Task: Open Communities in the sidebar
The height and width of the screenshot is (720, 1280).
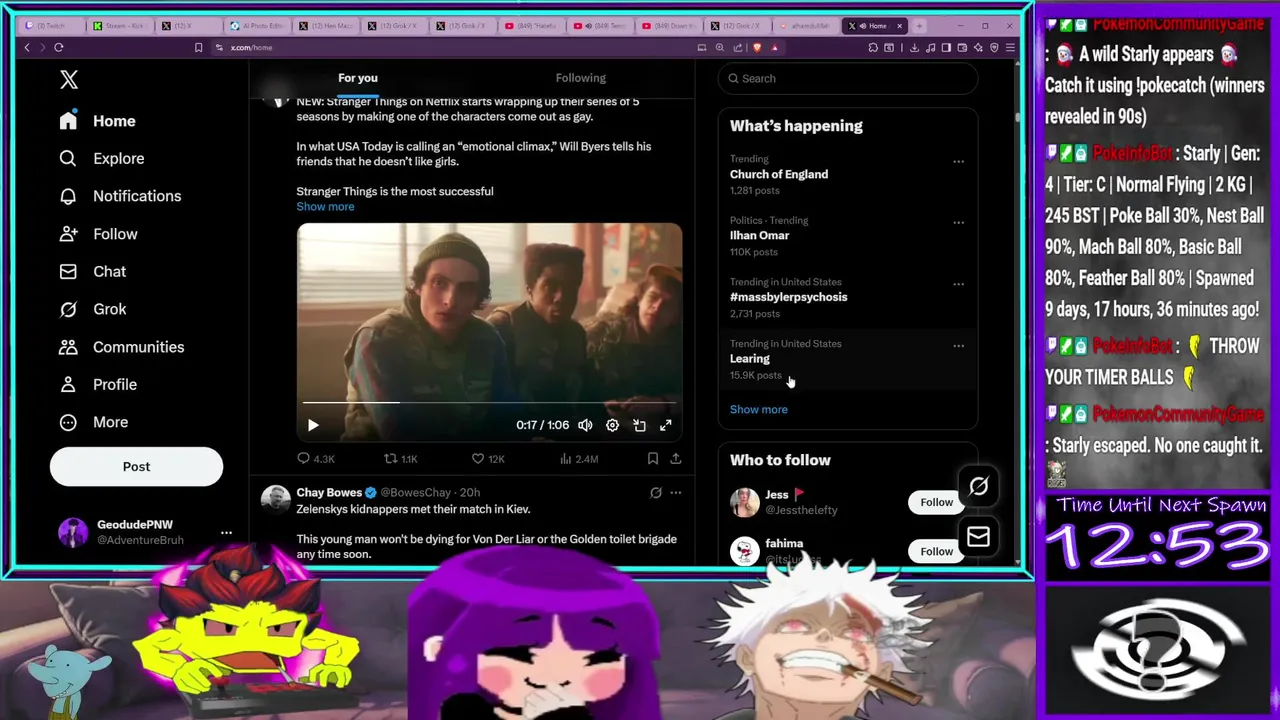Action: [x=120, y=347]
